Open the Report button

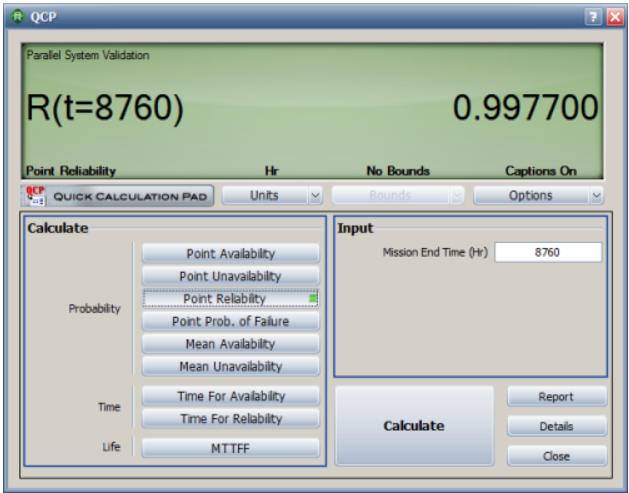pyautogui.click(x=557, y=397)
